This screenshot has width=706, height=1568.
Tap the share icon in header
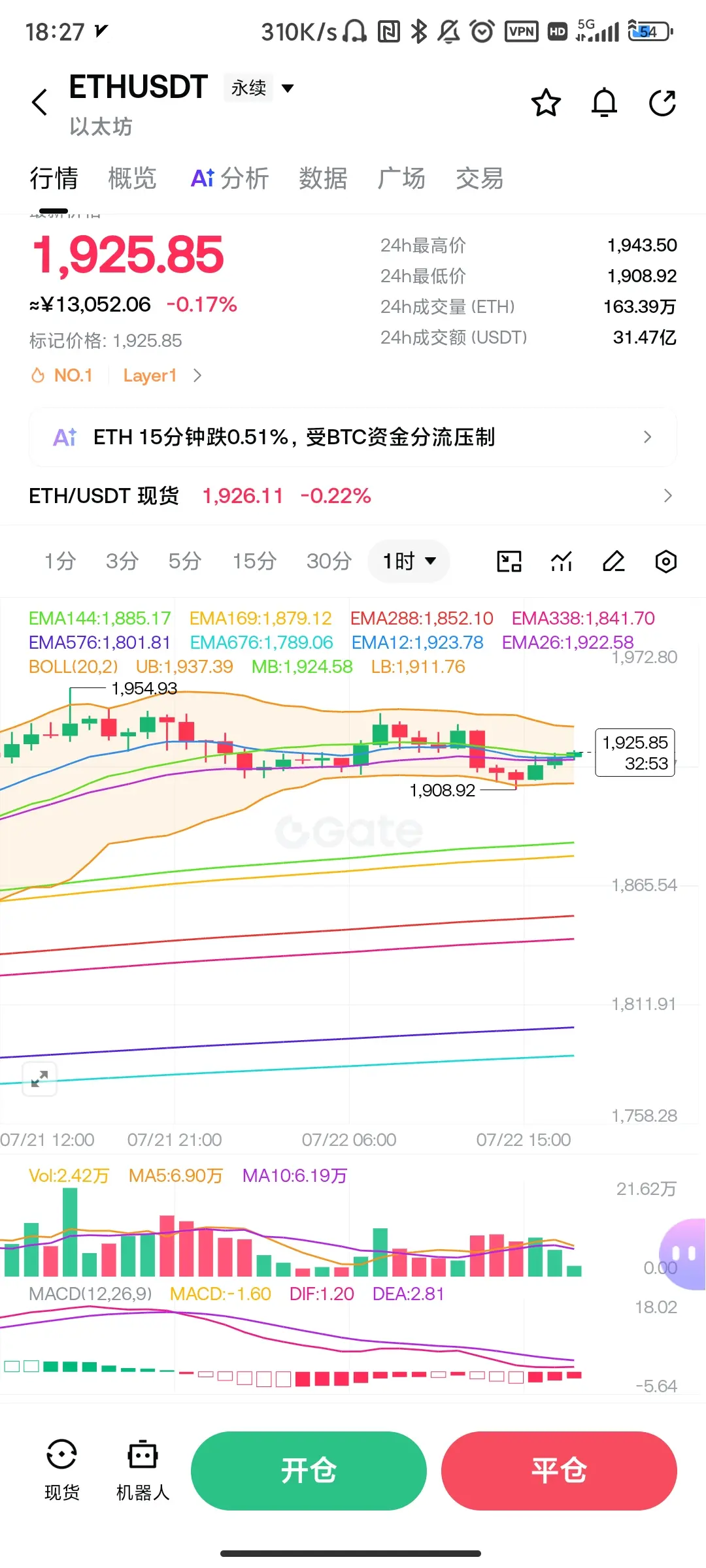coord(662,103)
